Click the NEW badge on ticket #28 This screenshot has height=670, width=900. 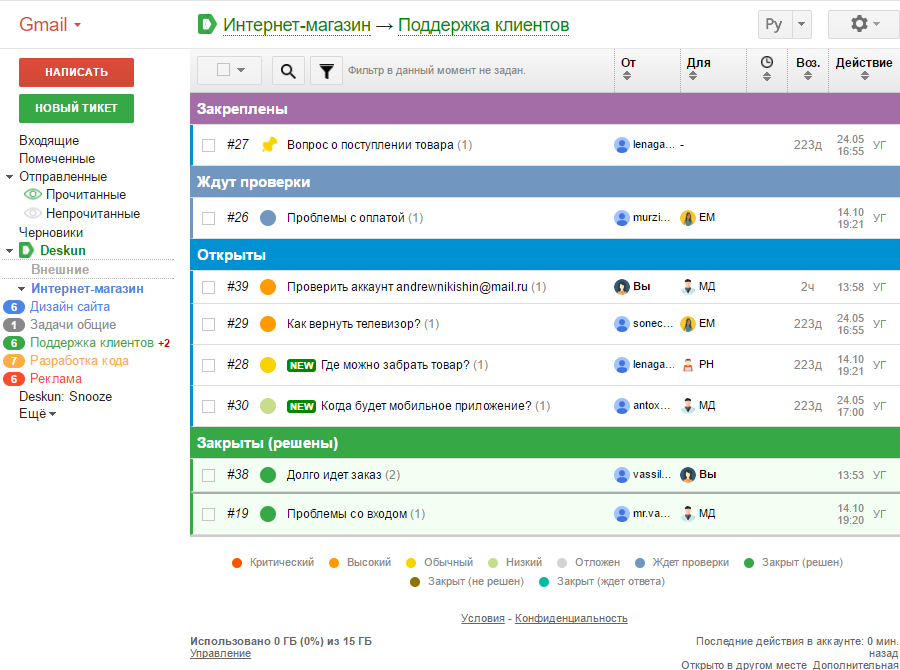(301, 365)
